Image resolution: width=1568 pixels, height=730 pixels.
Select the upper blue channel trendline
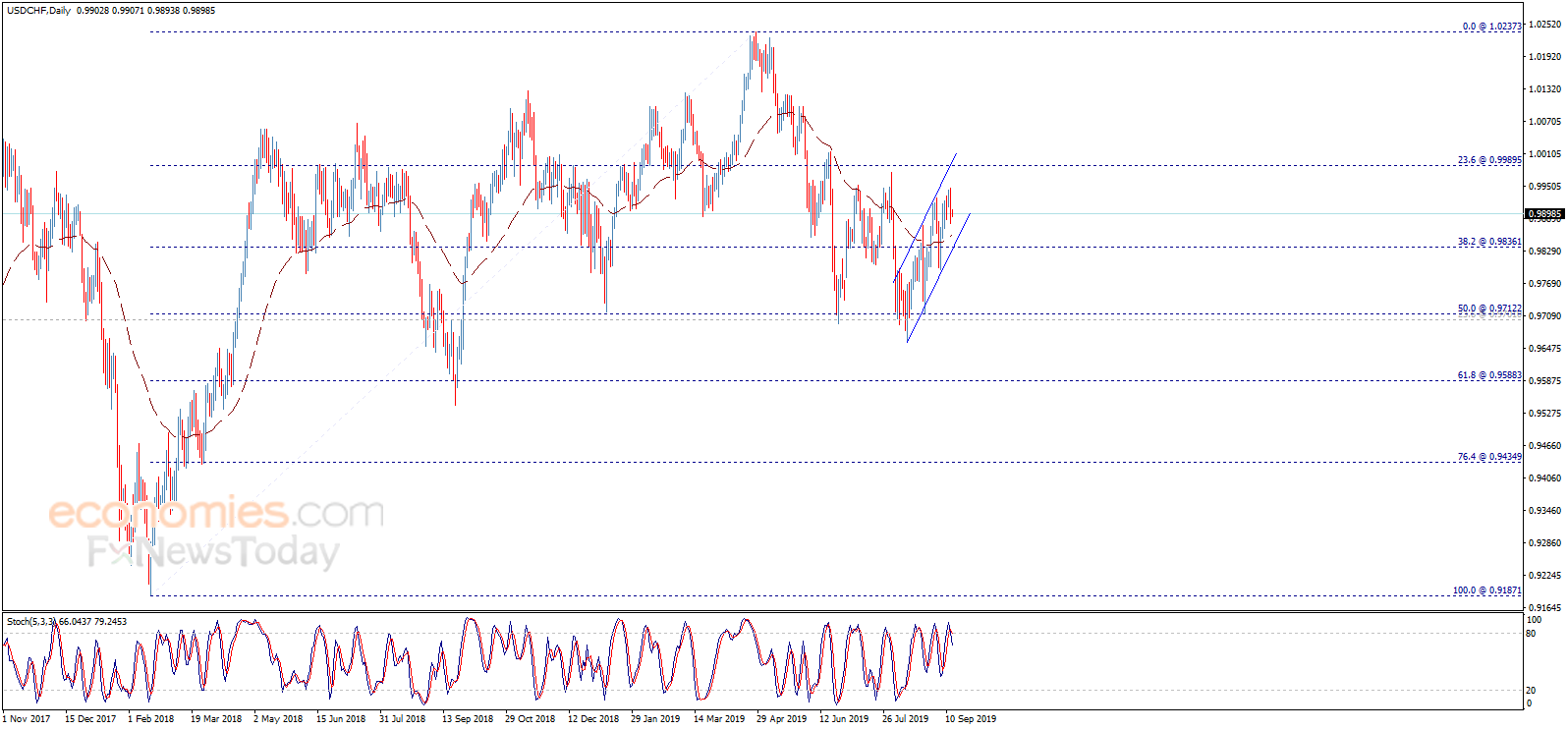coord(925,217)
